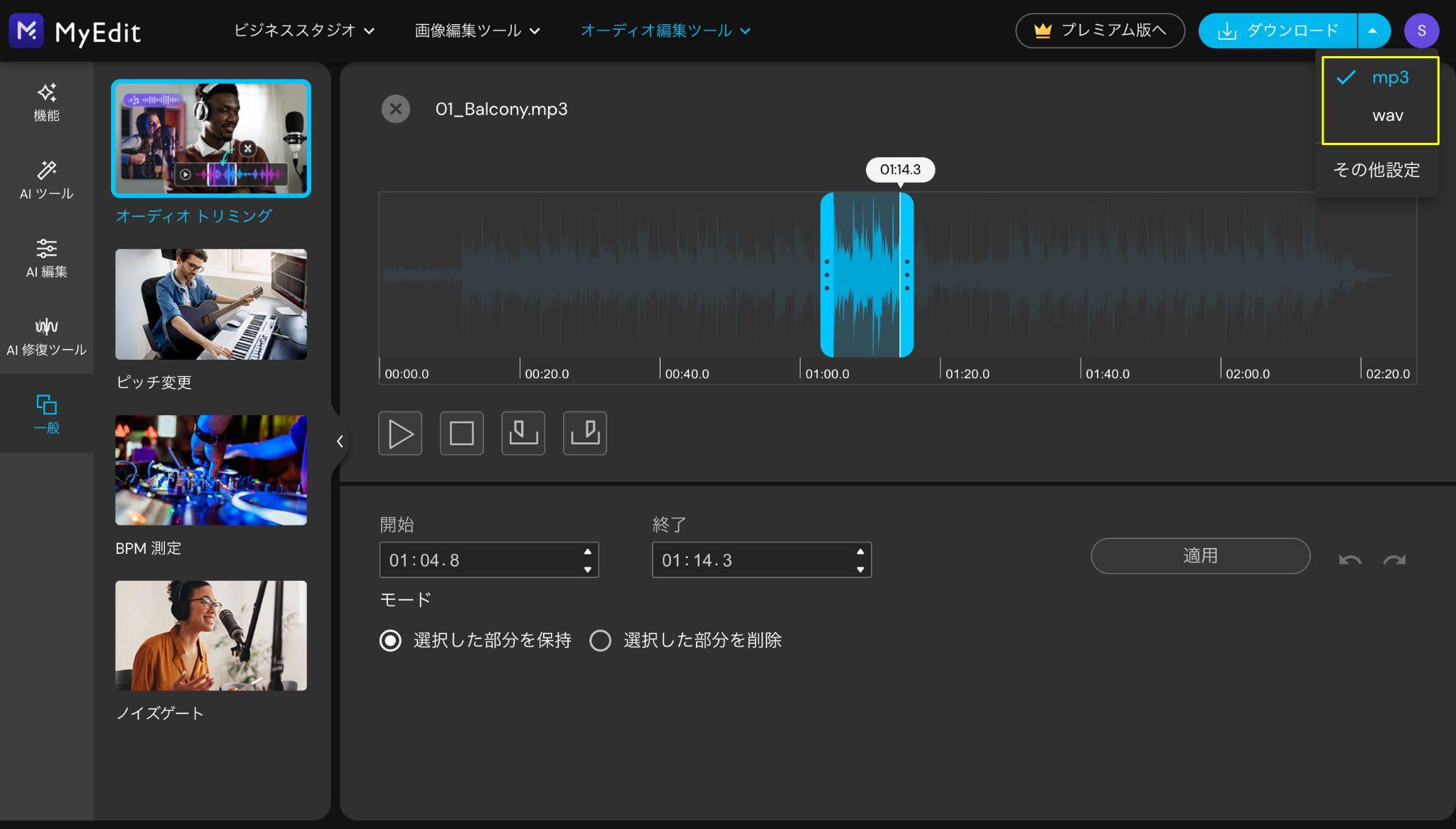Expand the オーディオ編集ツール menu
The height and width of the screenshot is (829, 1456).
[x=665, y=31]
